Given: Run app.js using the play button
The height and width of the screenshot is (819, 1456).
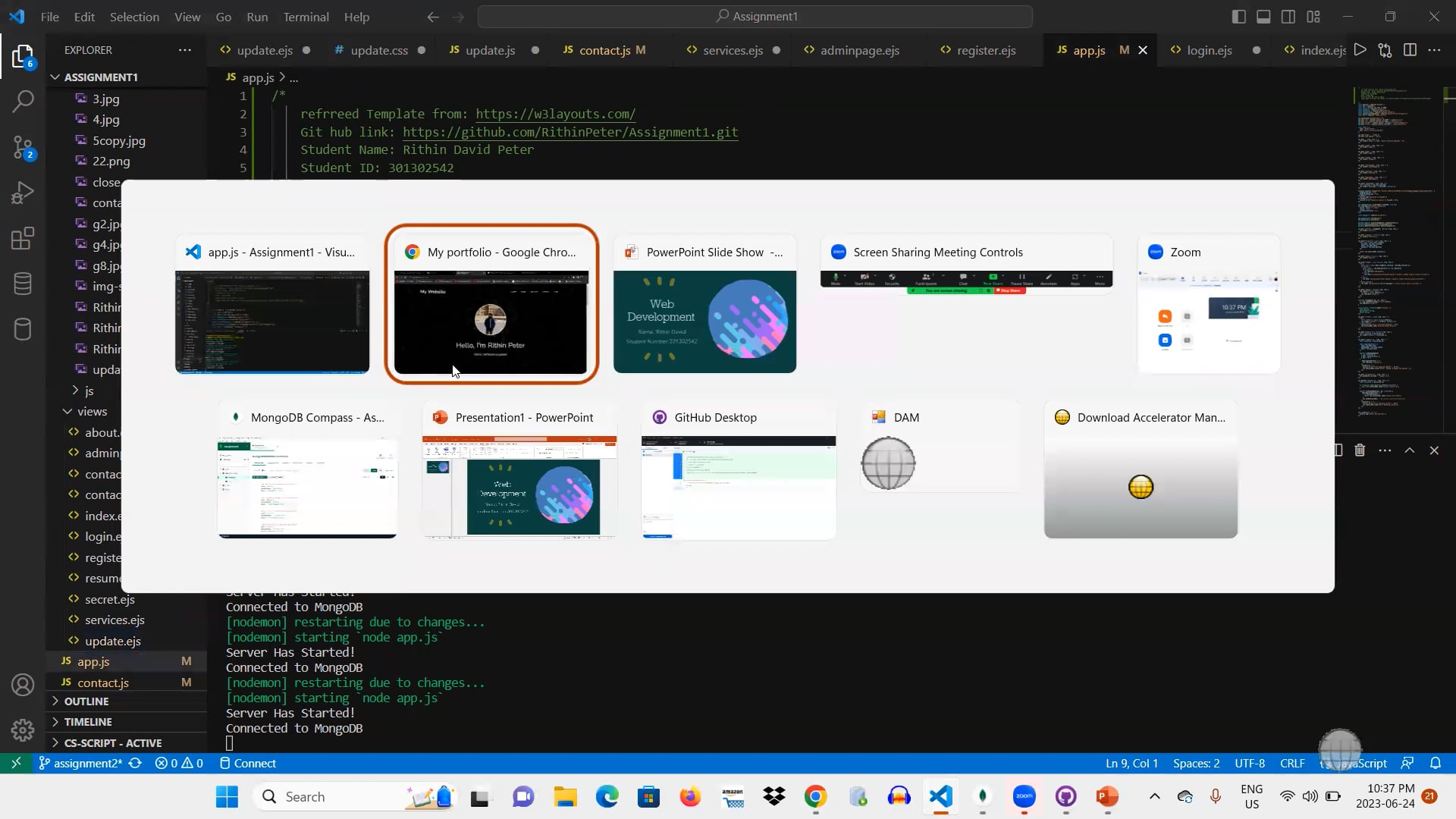Looking at the screenshot, I should (x=1360, y=50).
